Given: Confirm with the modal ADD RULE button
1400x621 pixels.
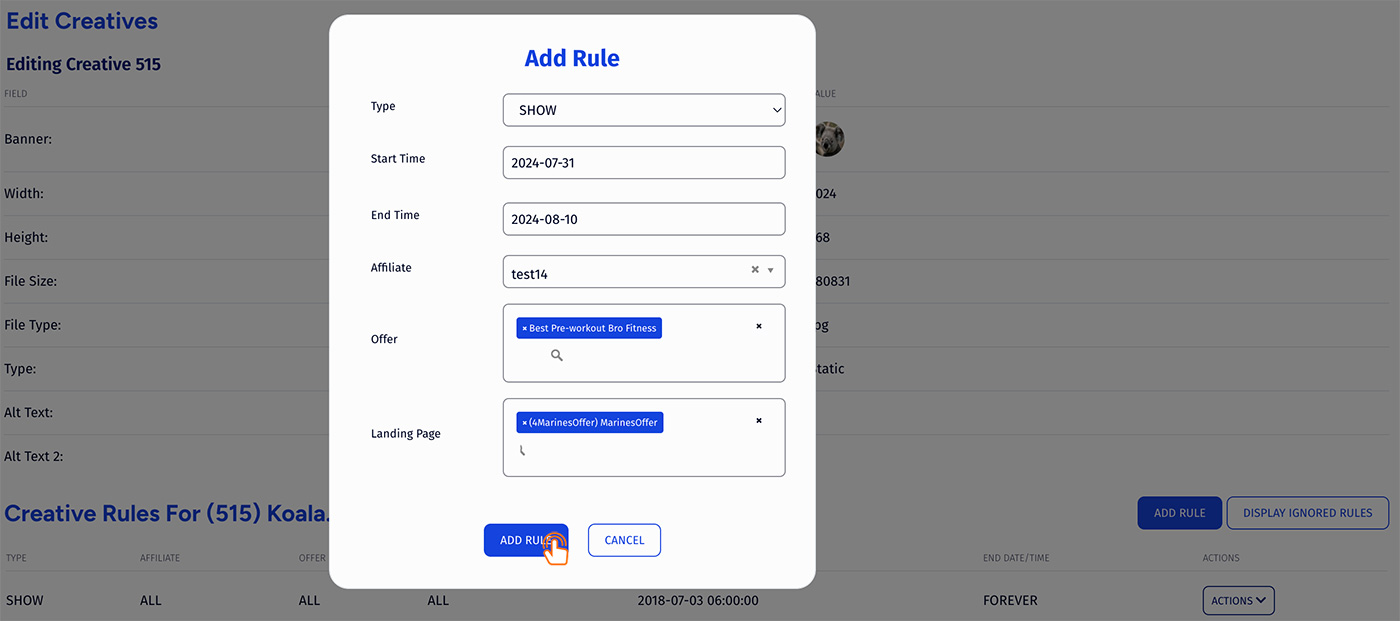Looking at the screenshot, I should point(526,540).
